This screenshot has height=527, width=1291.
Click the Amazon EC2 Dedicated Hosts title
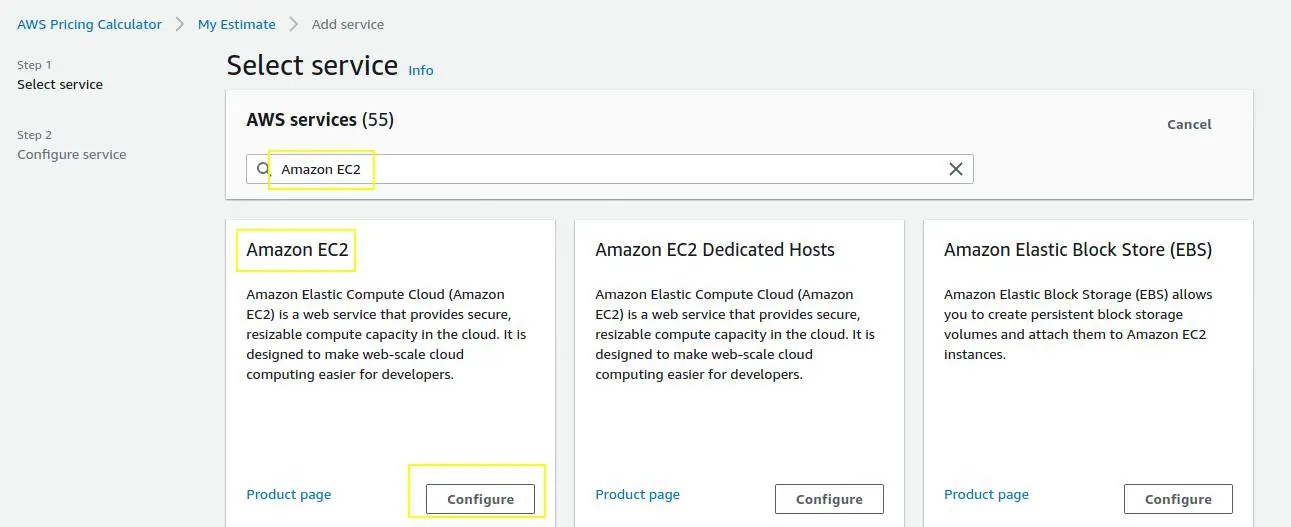(714, 250)
